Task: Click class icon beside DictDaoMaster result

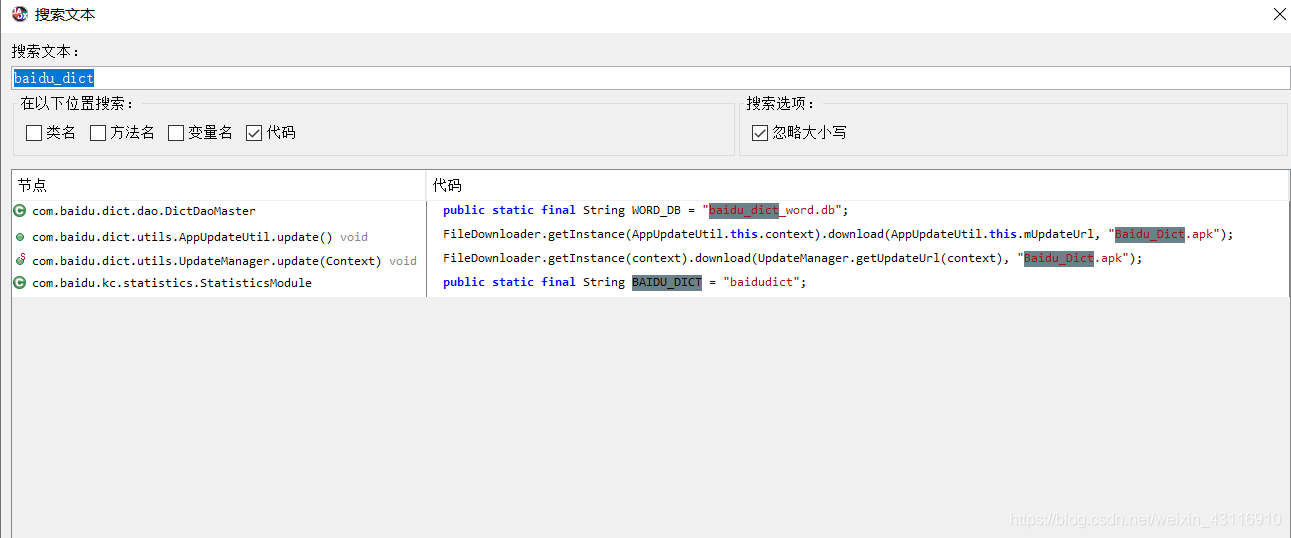Action: [20, 211]
